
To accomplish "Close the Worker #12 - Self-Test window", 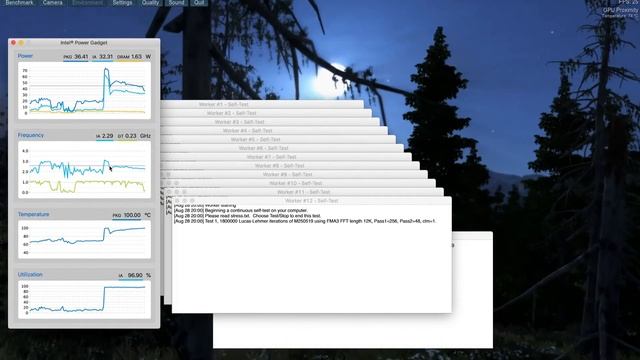I will click(177, 201).
